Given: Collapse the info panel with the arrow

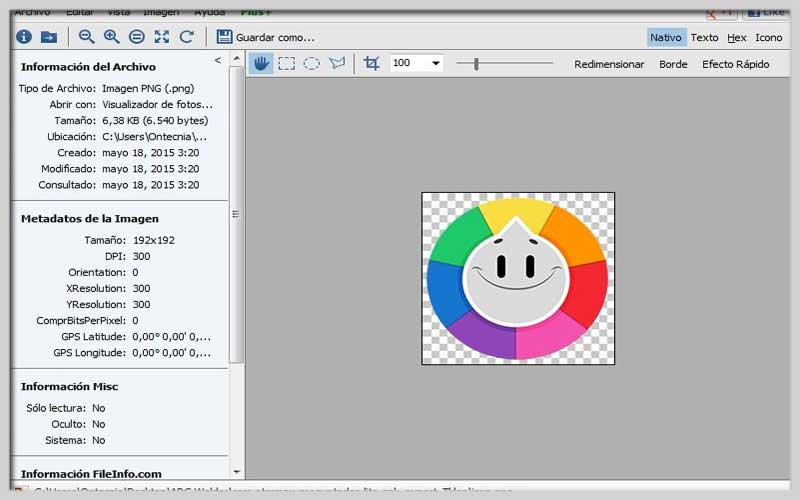Looking at the screenshot, I should pyautogui.click(x=218, y=60).
